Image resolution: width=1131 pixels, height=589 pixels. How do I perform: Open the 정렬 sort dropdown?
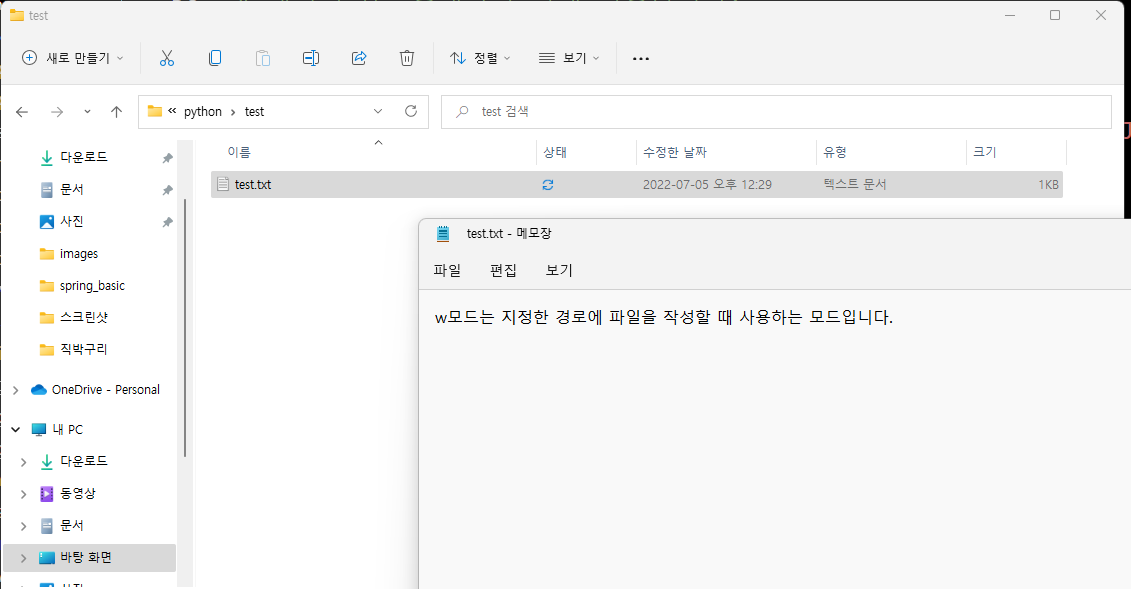point(480,58)
